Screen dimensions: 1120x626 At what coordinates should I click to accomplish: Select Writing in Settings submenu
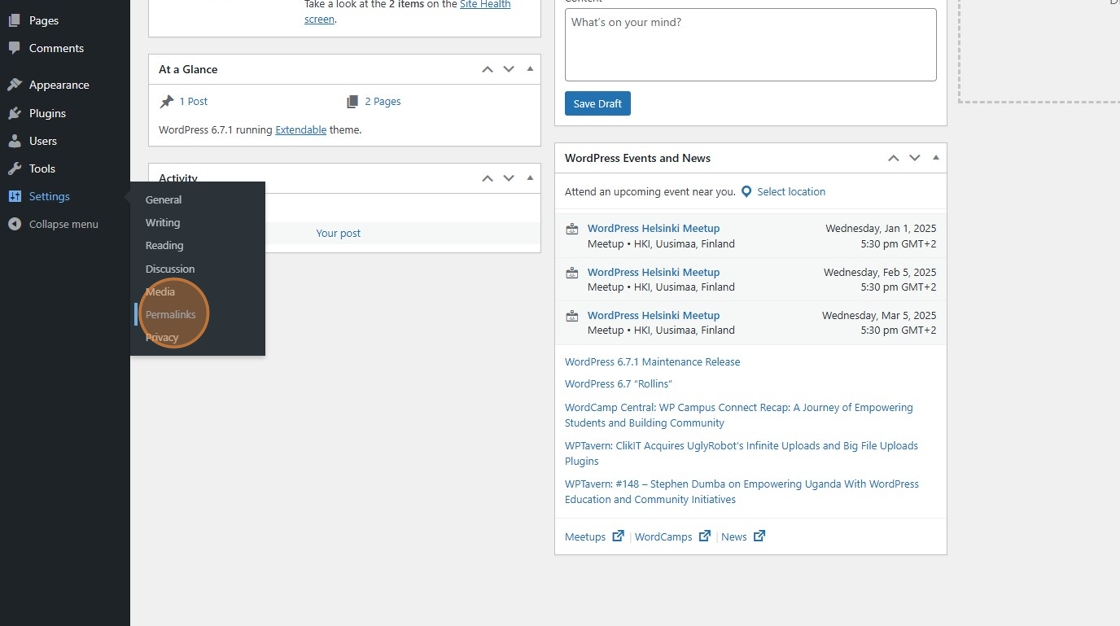163,223
